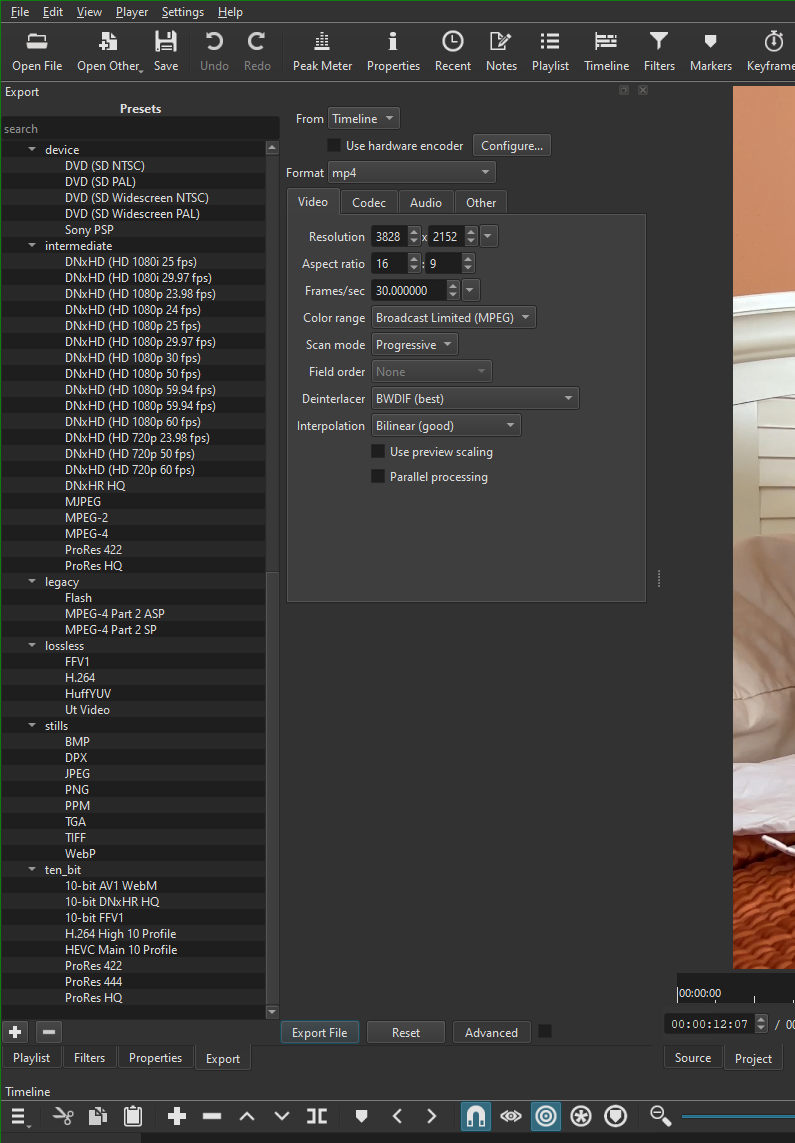
Task: Collapse the intermediate presets group
Action: coord(32,246)
